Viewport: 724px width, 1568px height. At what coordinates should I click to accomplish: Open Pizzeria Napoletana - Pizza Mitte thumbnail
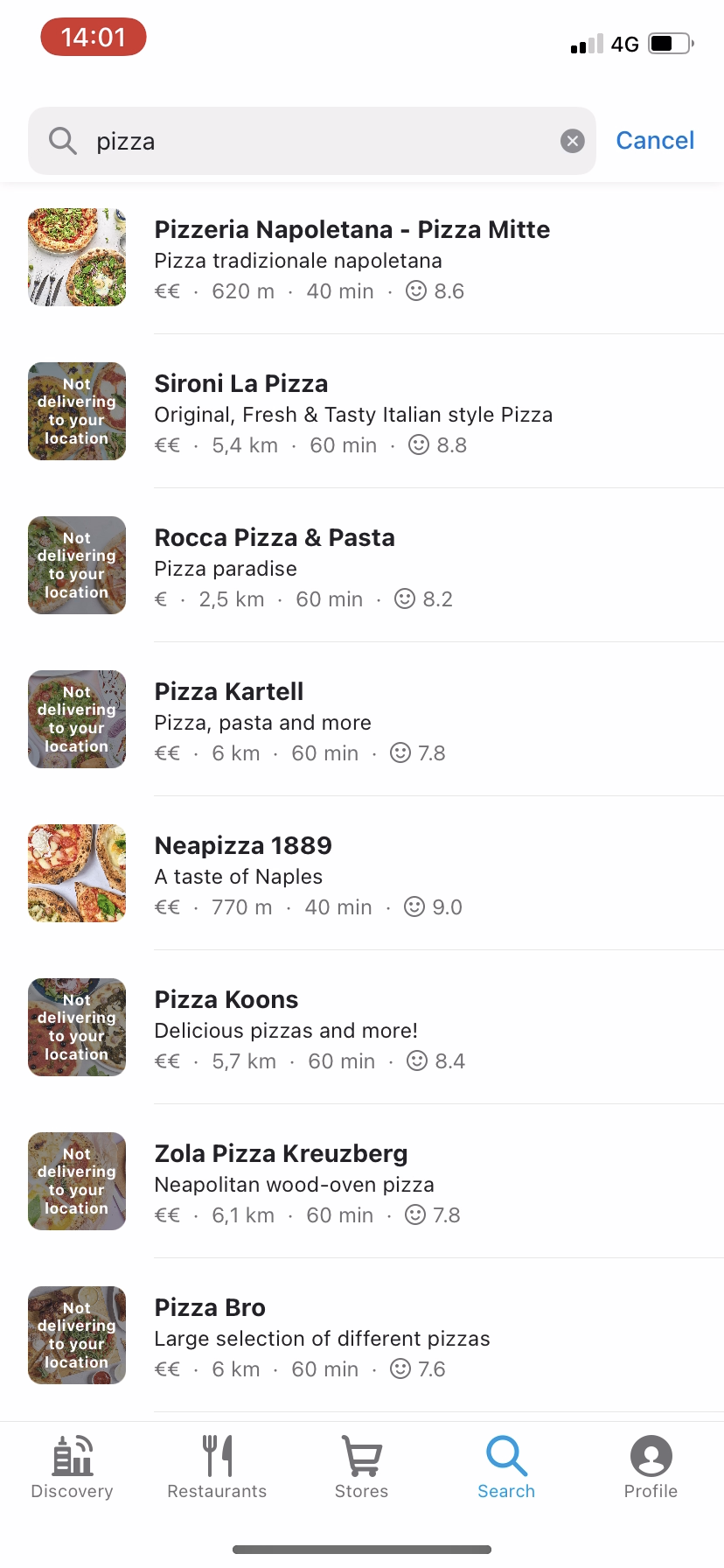pyautogui.click(x=77, y=257)
